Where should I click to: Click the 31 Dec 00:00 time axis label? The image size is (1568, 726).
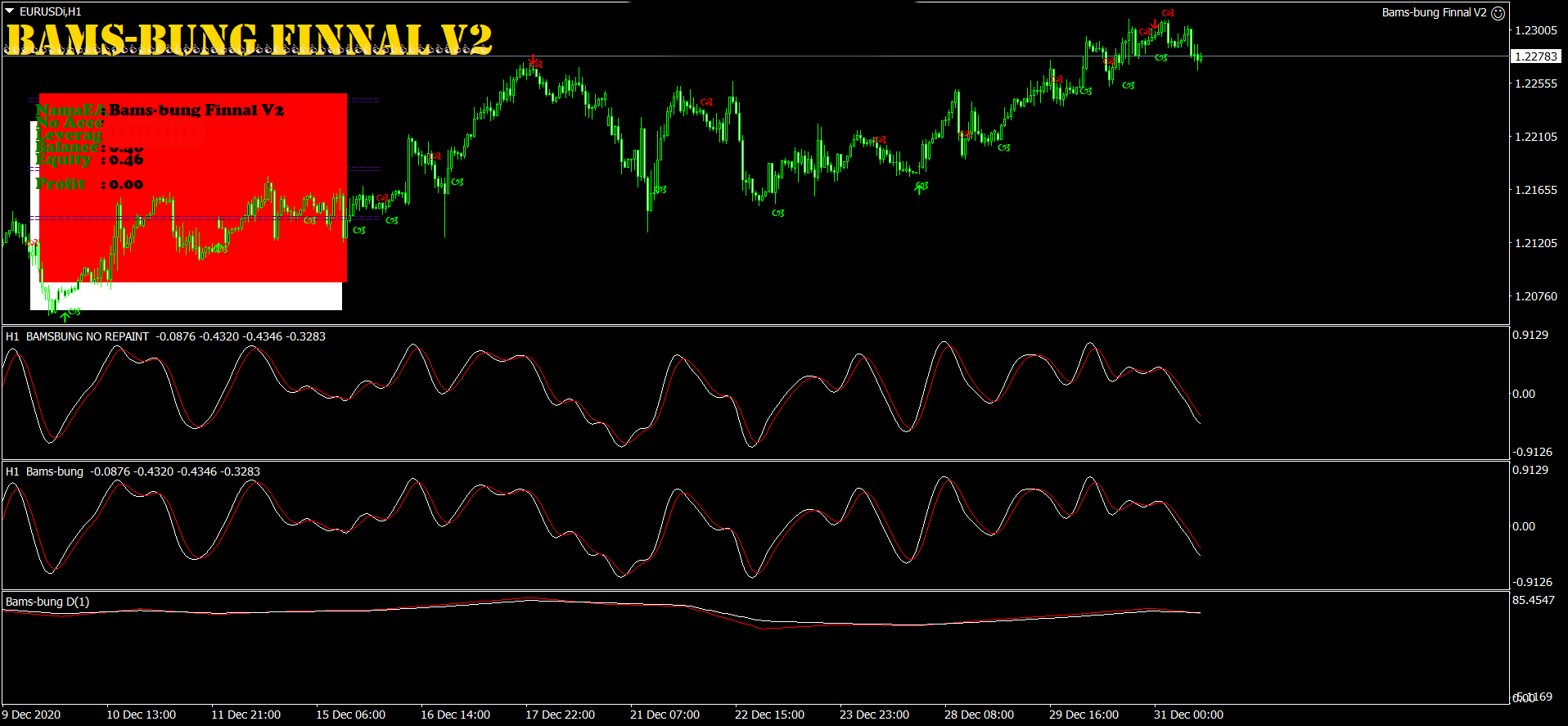[x=1188, y=715]
